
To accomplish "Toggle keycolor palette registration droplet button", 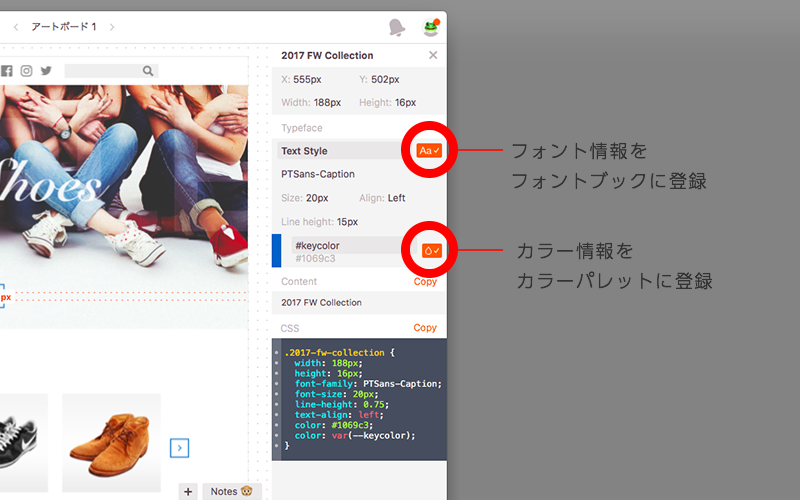I will pyautogui.click(x=432, y=251).
